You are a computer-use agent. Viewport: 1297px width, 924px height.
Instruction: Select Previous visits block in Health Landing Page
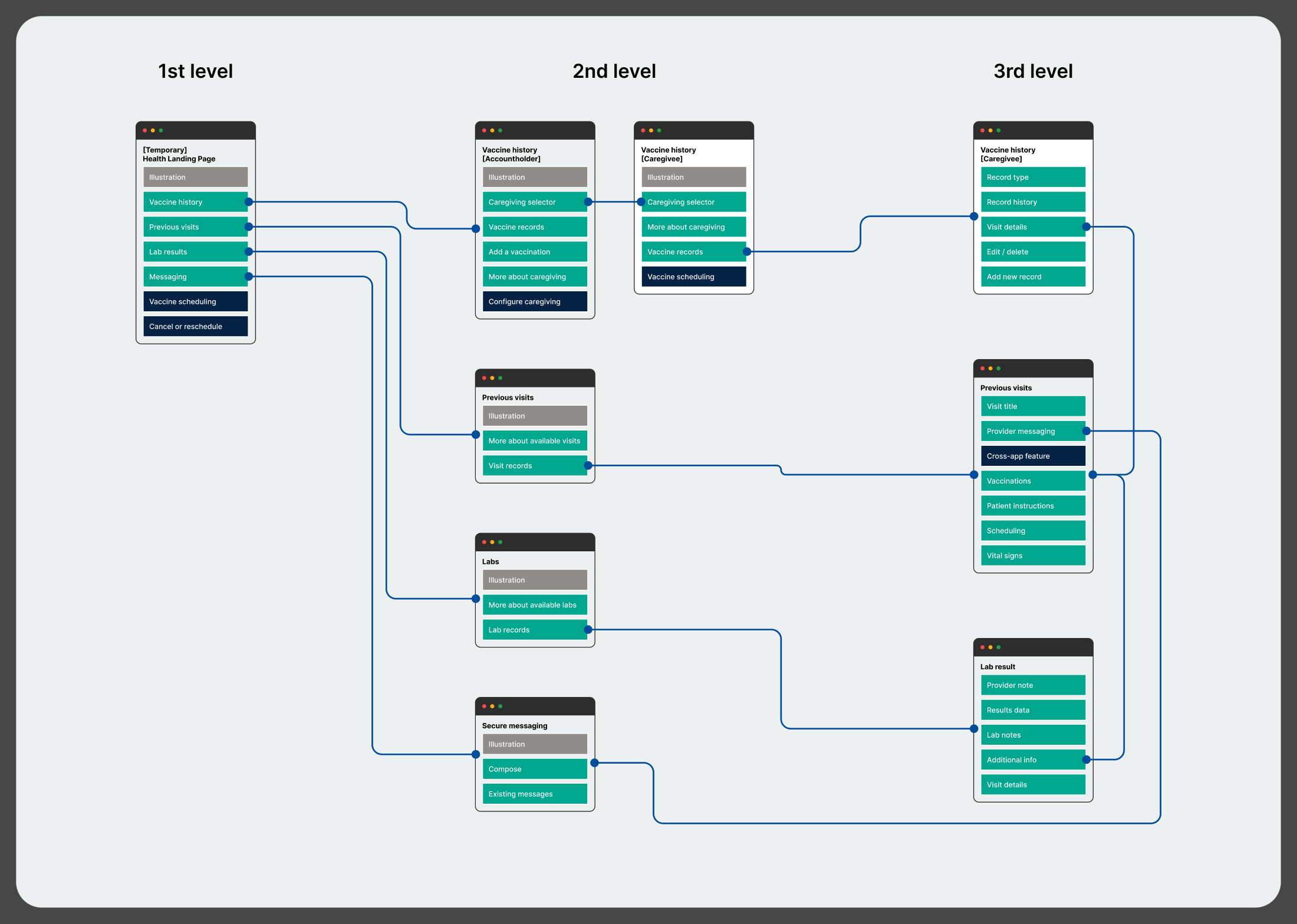pos(196,226)
